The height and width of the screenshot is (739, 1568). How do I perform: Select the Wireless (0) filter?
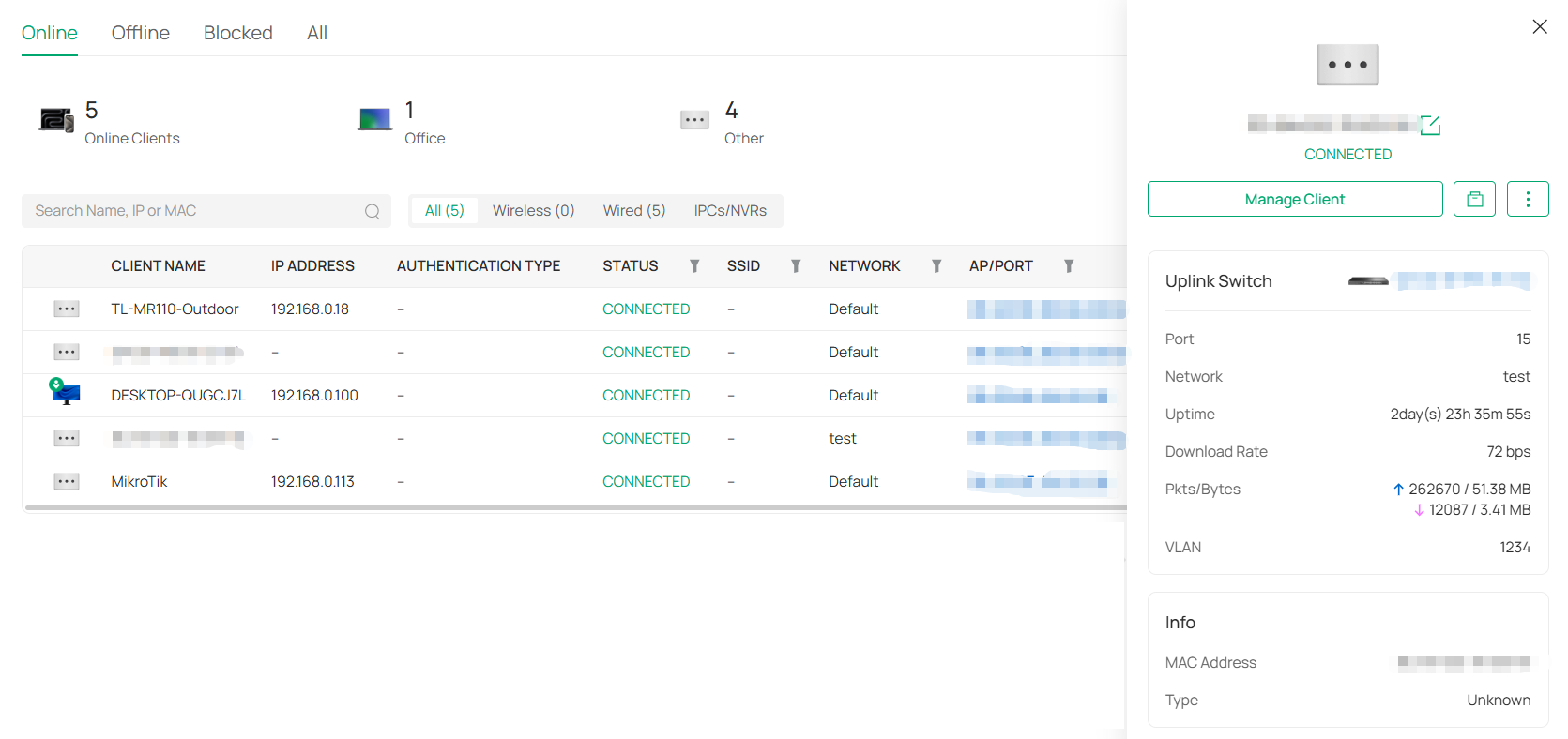[533, 211]
